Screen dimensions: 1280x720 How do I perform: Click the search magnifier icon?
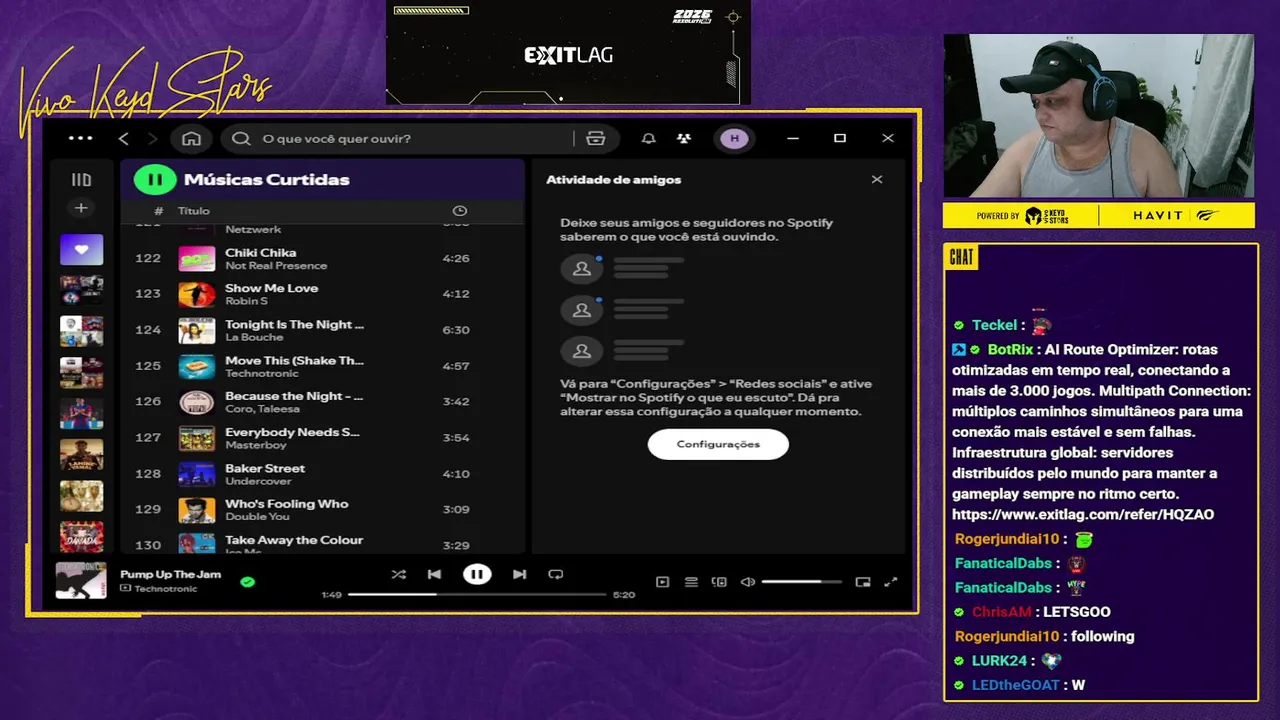tap(241, 138)
